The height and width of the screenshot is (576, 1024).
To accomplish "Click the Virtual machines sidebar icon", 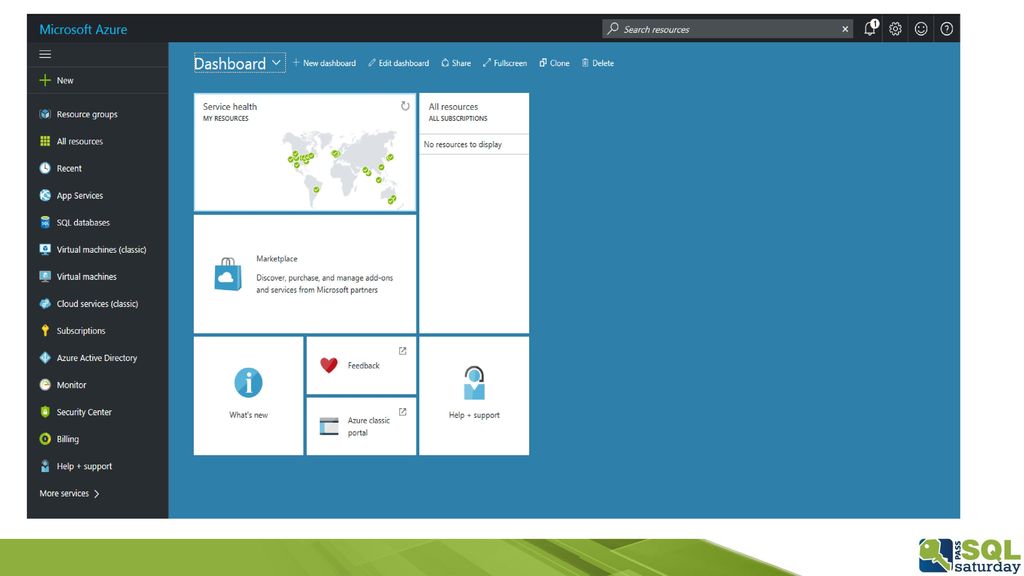I will (x=44, y=277).
